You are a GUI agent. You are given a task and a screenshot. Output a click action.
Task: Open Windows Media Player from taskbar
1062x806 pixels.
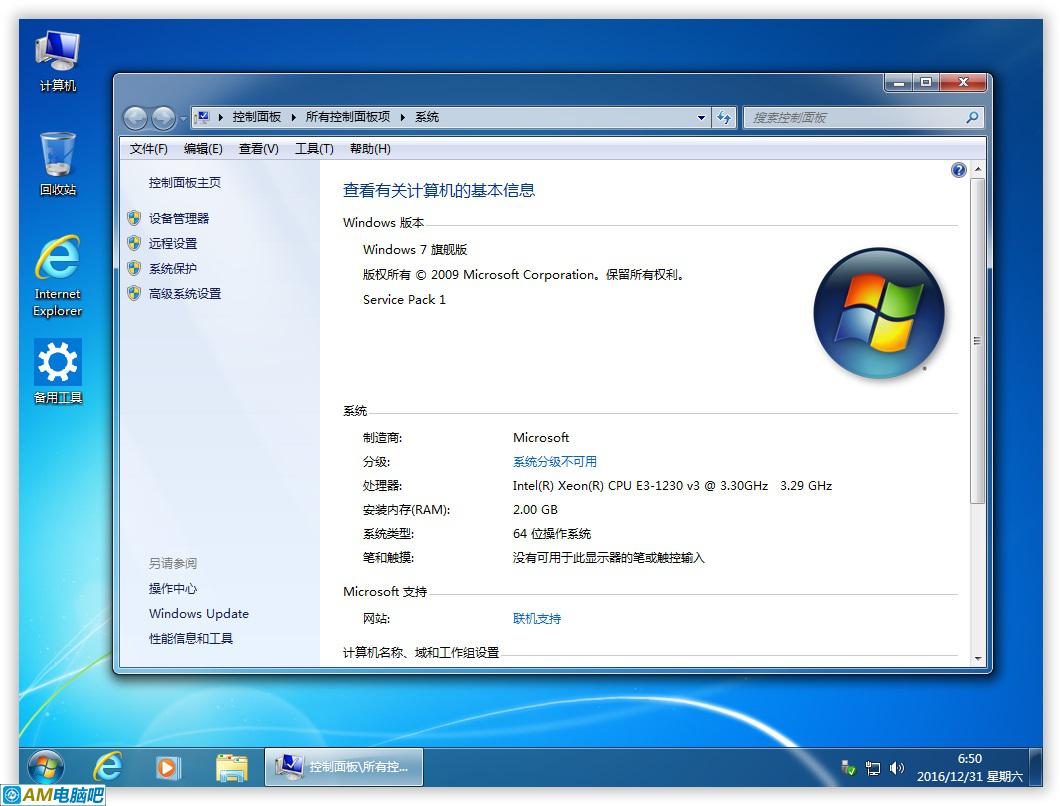click(x=167, y=767)
